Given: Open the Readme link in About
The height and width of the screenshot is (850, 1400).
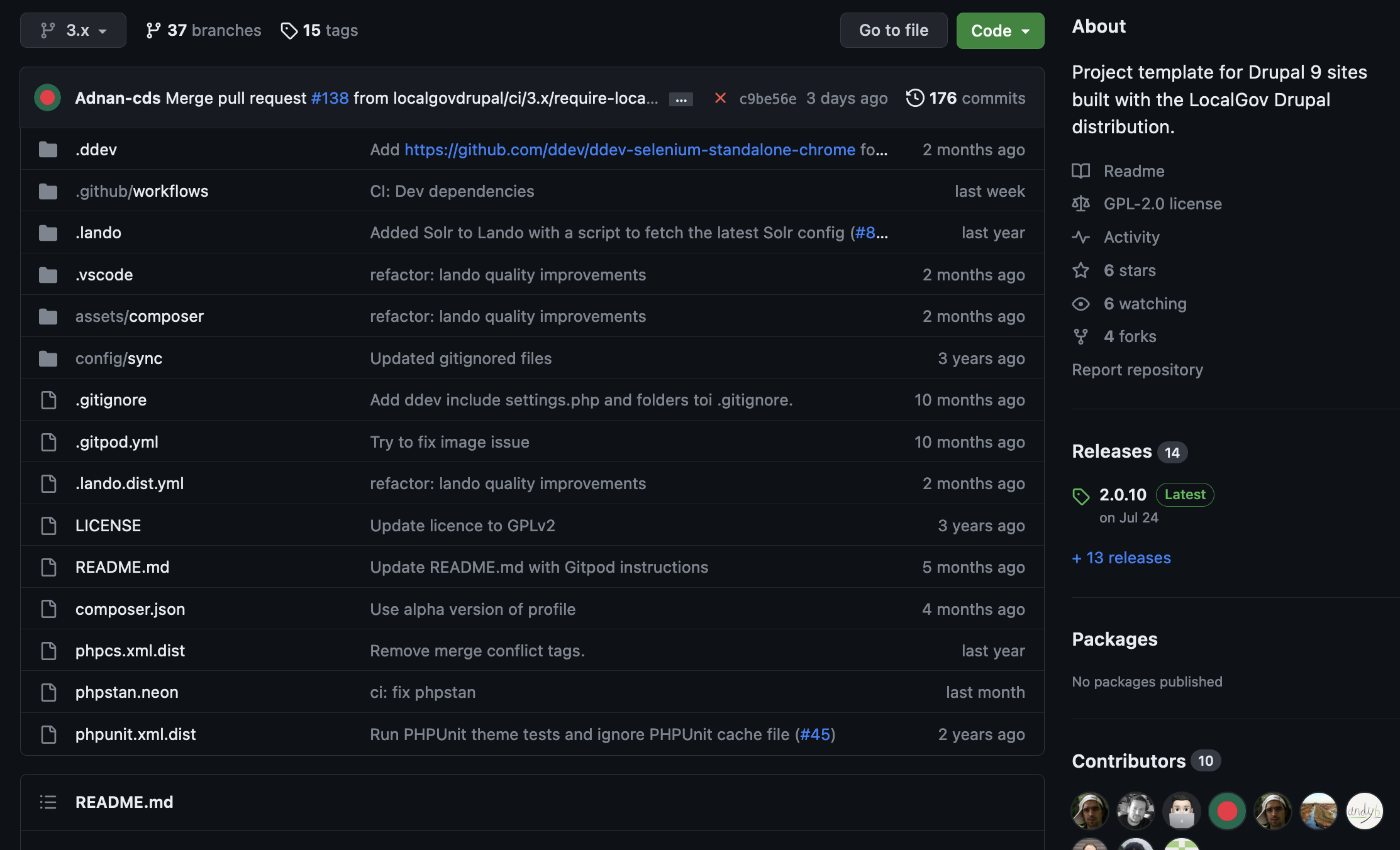Looking at the screenshot, I should [x=1134, y=171].
